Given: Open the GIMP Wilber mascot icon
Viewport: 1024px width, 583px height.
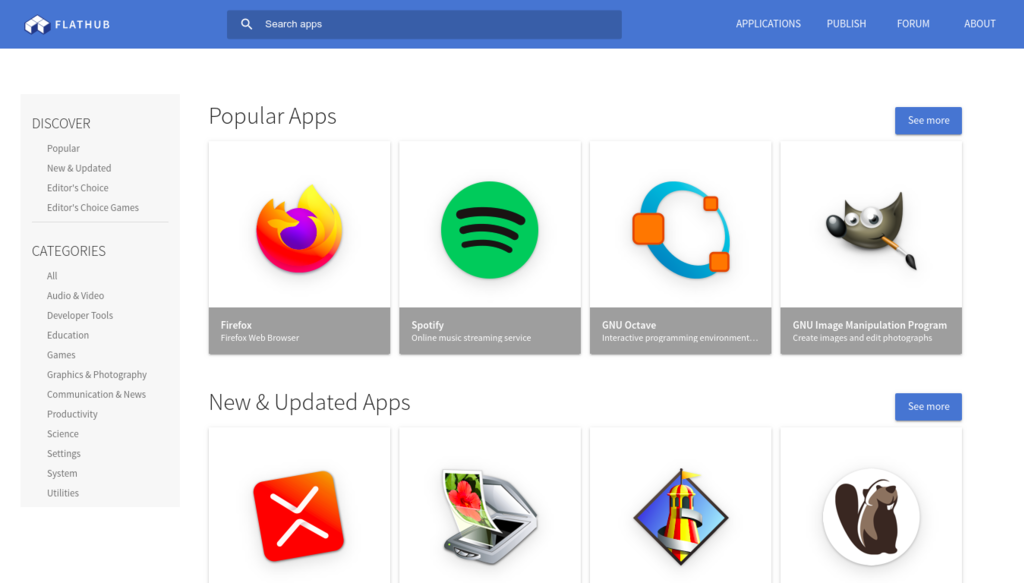Looking at the screenshot, I should pyautogui.click(x=871, y=230).
